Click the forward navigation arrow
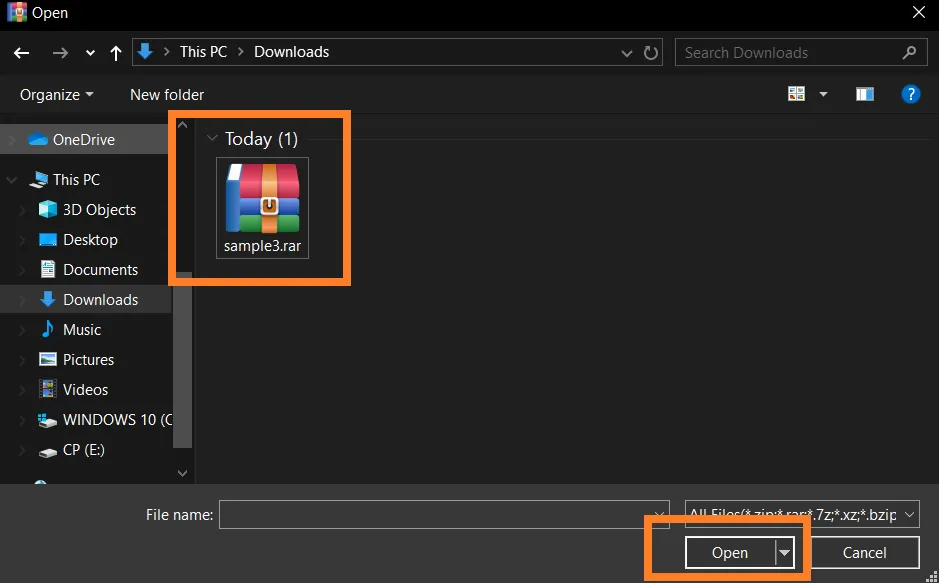 point(60,53)
